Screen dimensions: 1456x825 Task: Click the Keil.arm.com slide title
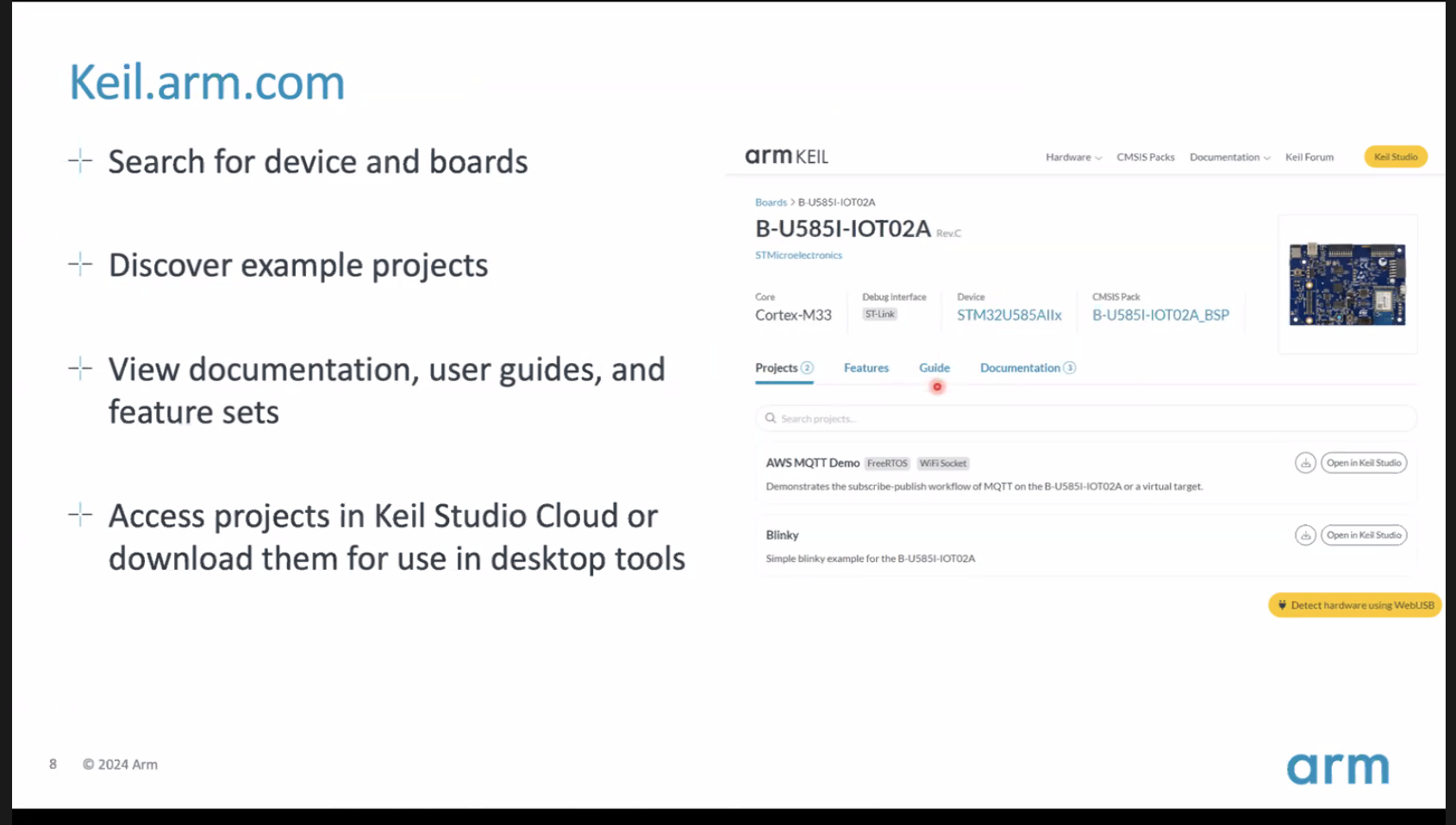[x=207, y=83]
